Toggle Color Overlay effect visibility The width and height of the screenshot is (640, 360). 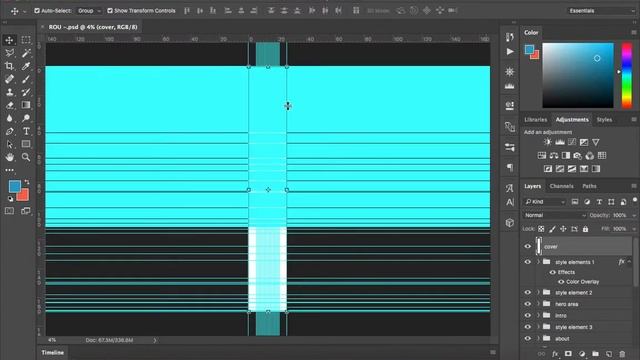click(x=561, y=282)
